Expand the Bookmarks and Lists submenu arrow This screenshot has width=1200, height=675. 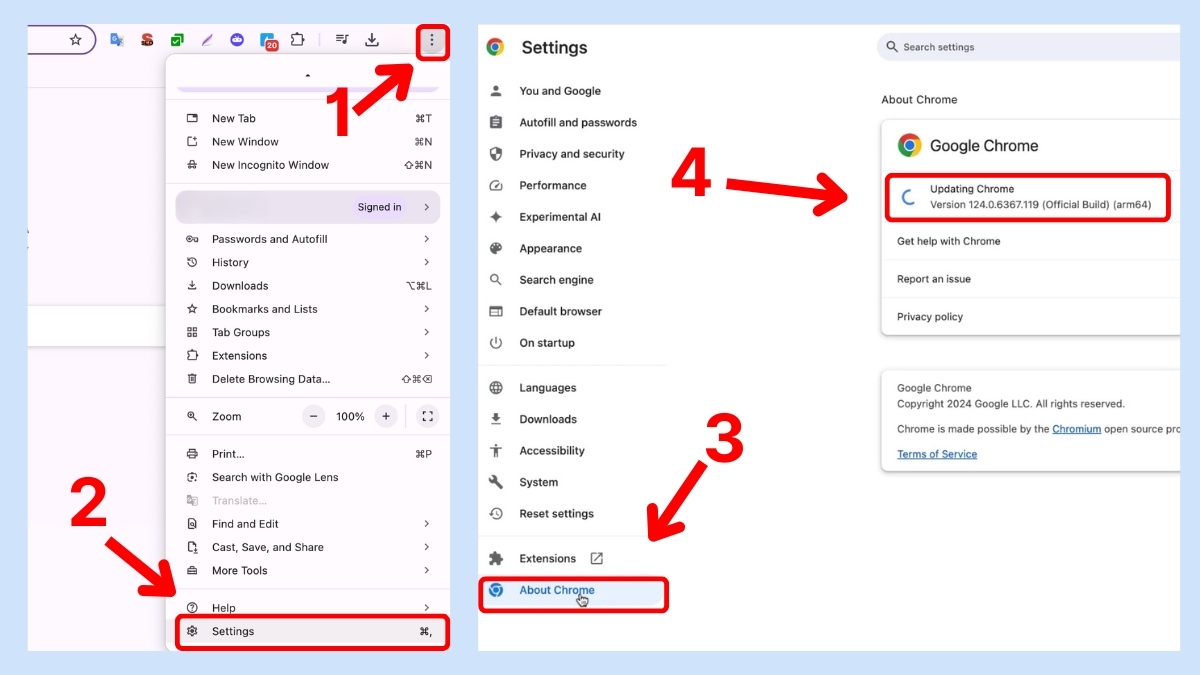click(x=426, y=309)
